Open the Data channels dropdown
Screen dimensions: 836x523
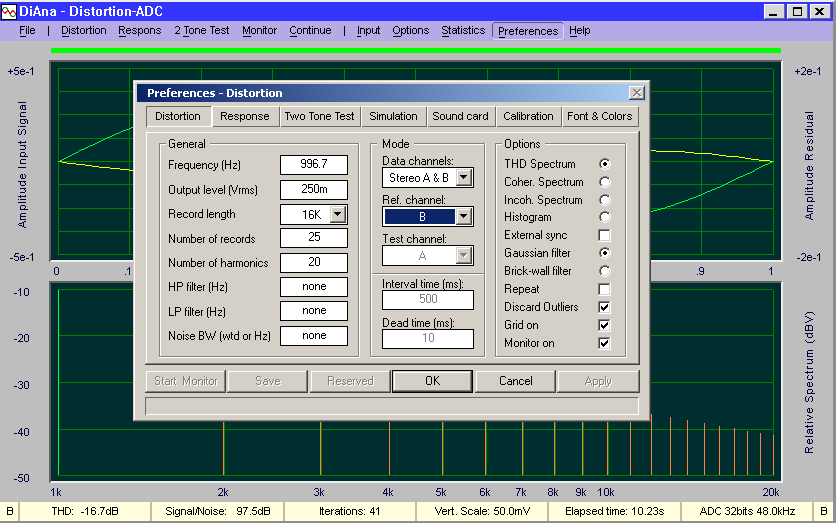click(x=464, y=178)
